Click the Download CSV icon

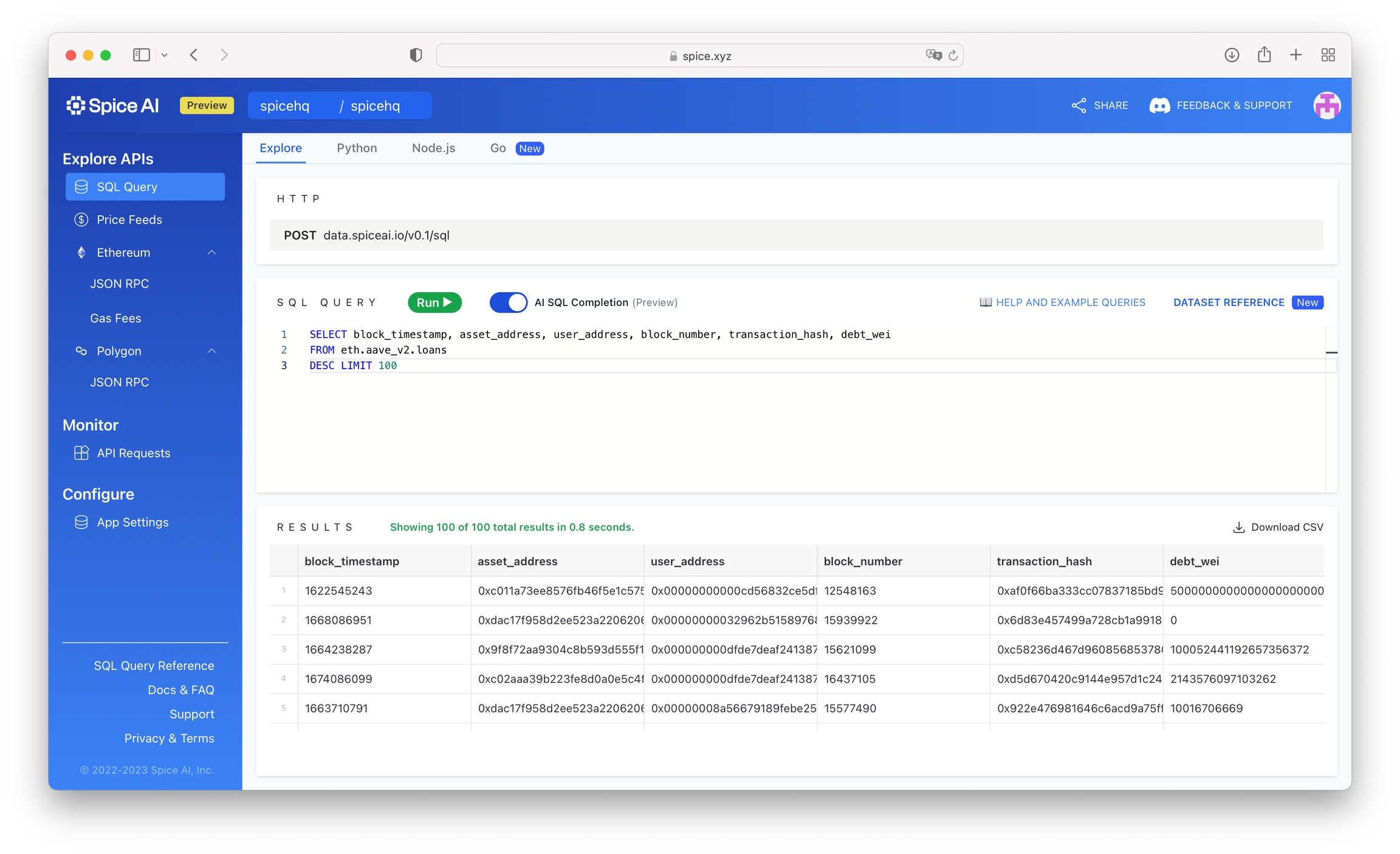pyautogui.click(x=1238, y=527)
